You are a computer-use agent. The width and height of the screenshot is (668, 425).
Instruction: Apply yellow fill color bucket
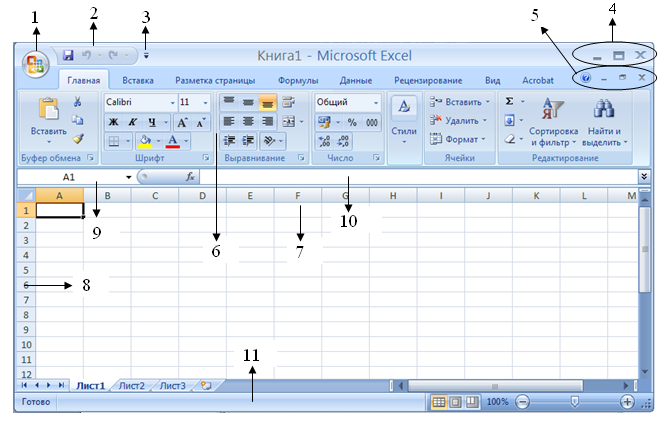145,141
